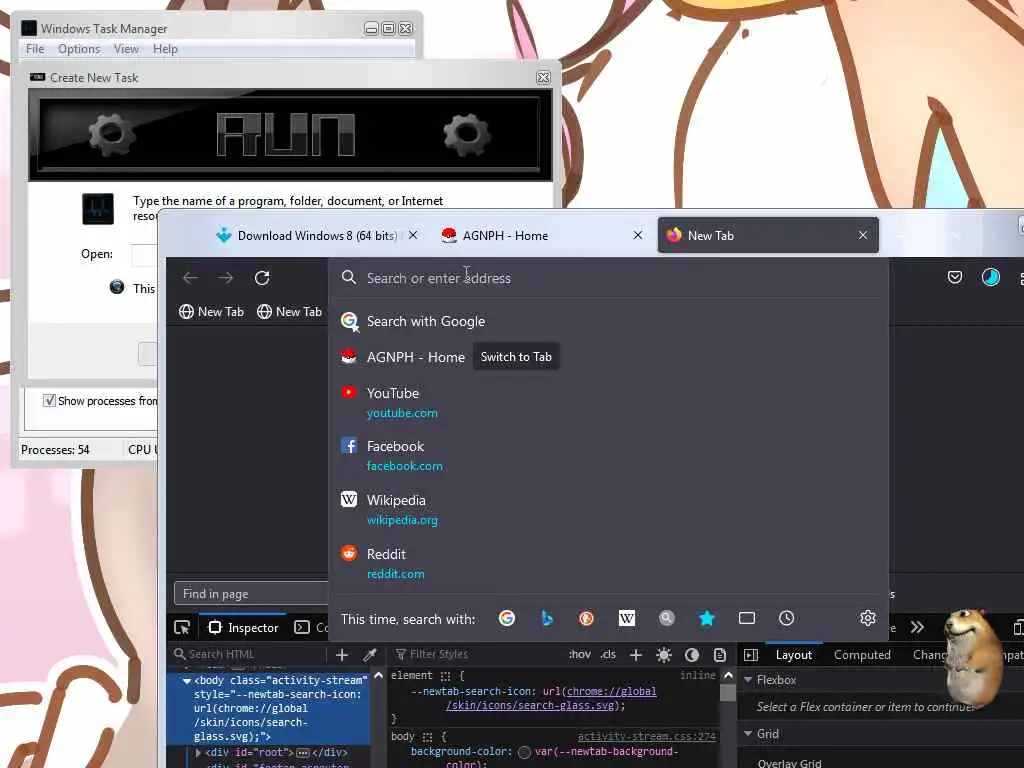
Task: Search this time with Google icon
Action: (x=507, y=618)
